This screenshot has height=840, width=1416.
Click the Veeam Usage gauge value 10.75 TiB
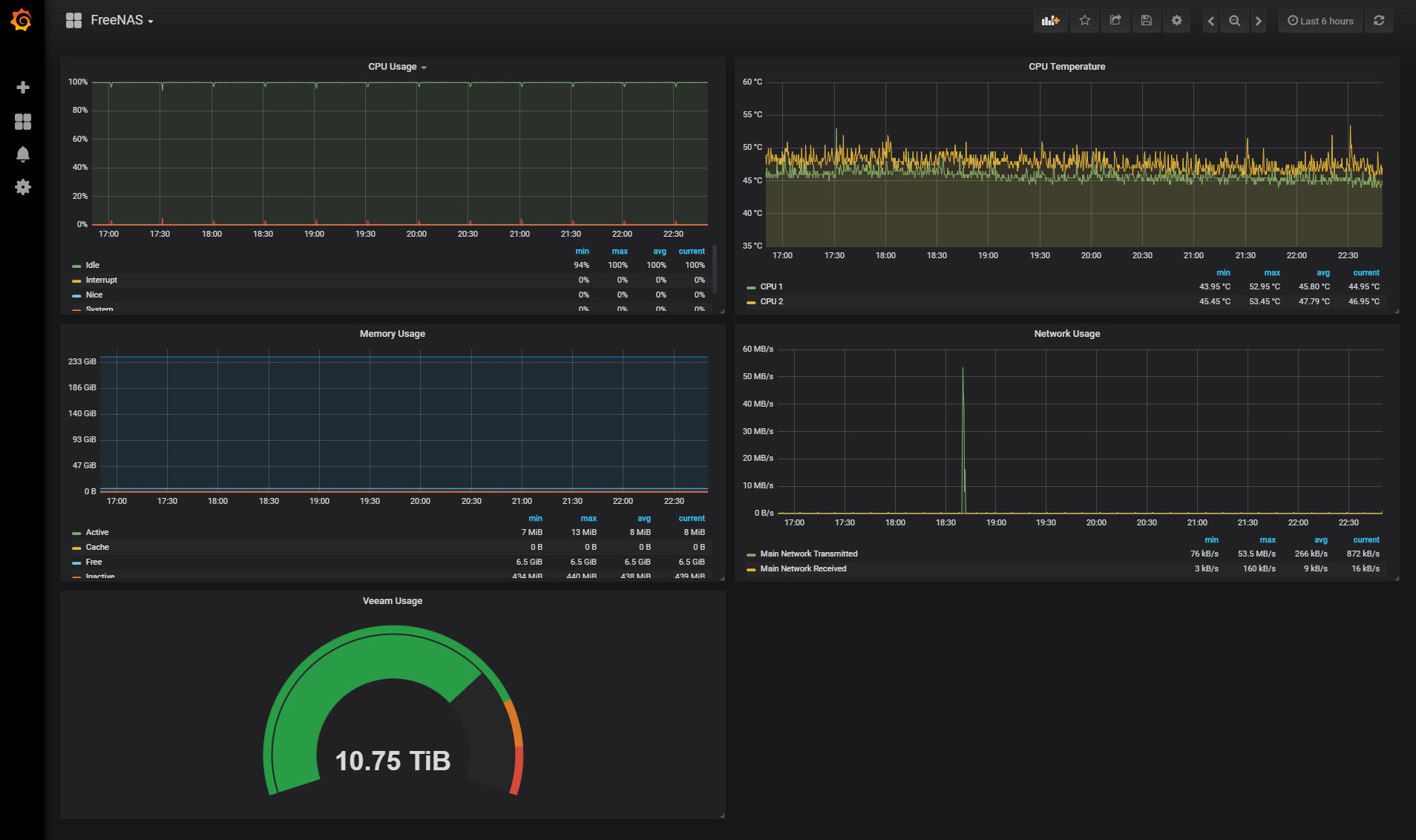393,761
